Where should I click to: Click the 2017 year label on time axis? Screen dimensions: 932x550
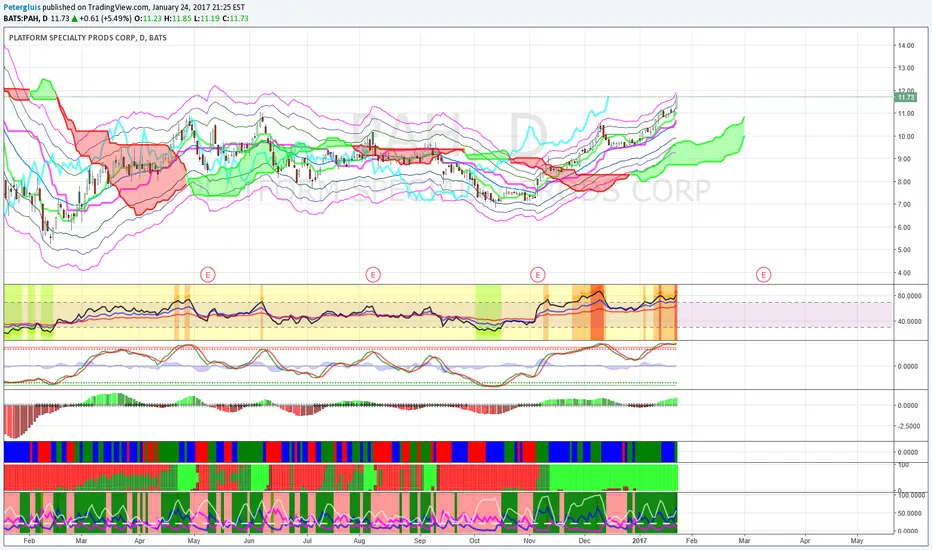pyautogui.click(x=640, y=541)
